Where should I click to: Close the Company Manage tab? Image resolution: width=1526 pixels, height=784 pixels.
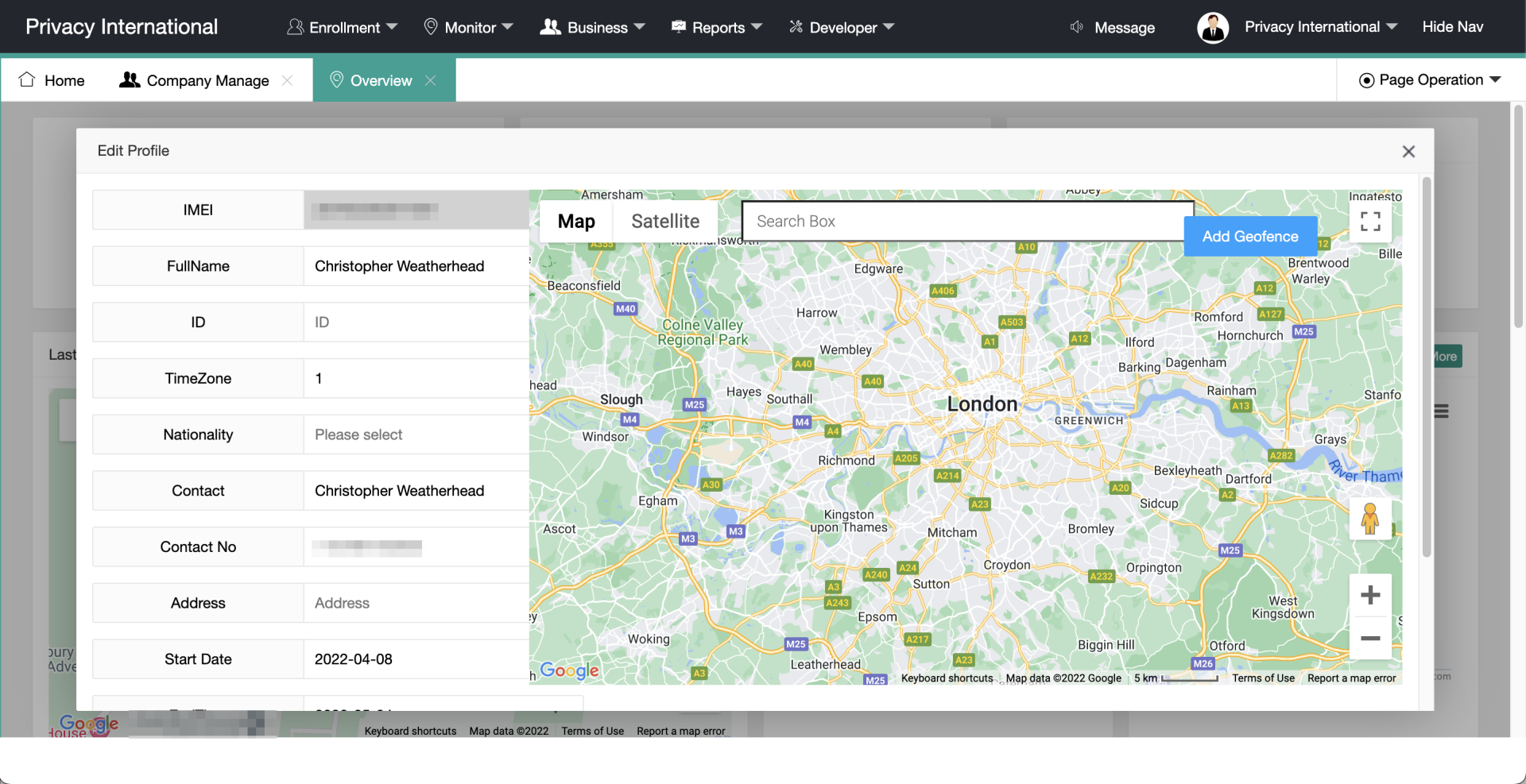[x=288, y=80]
